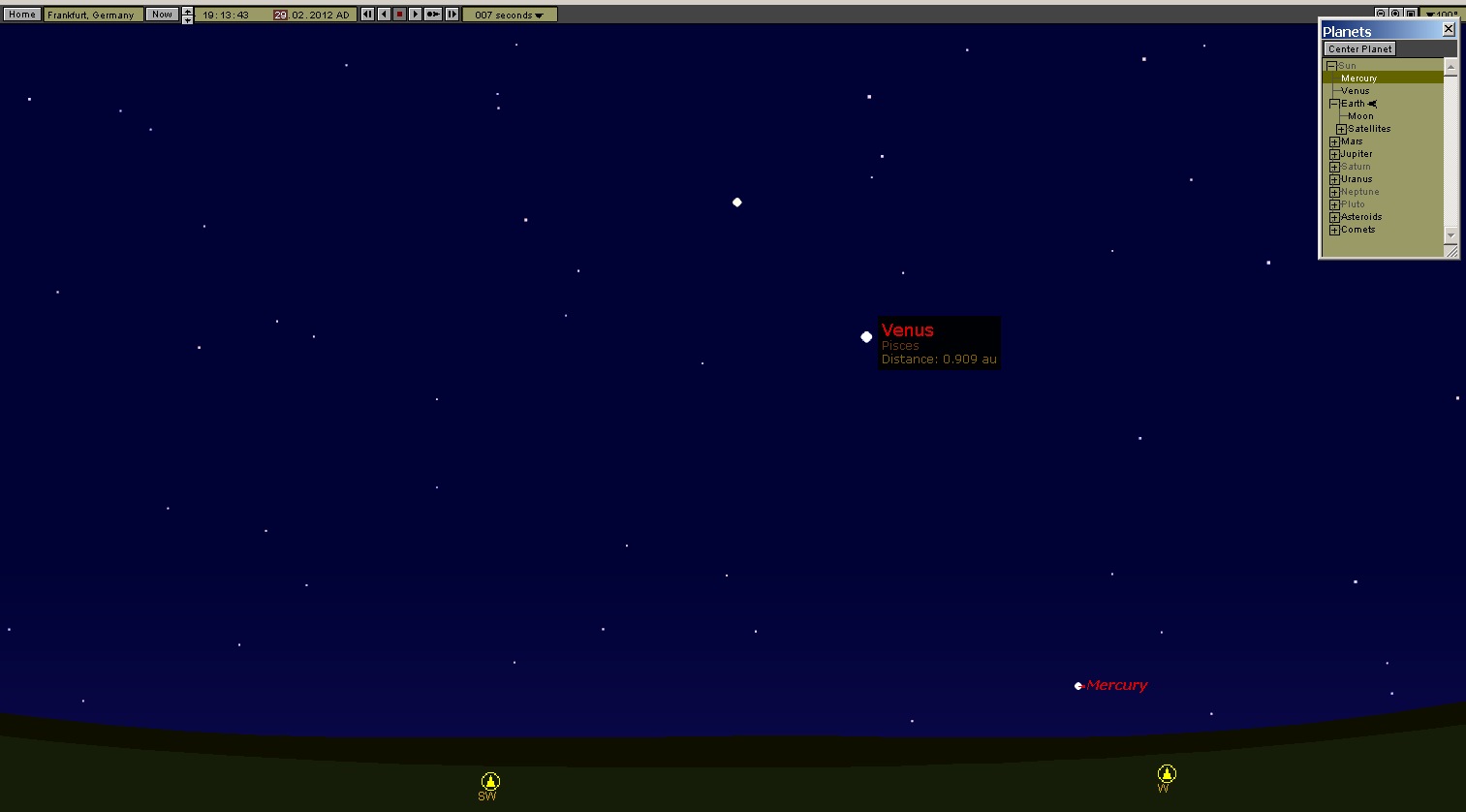Collapse the Earth tree node
Viewport: 1466px width, 812px height.
(1334, 104)
